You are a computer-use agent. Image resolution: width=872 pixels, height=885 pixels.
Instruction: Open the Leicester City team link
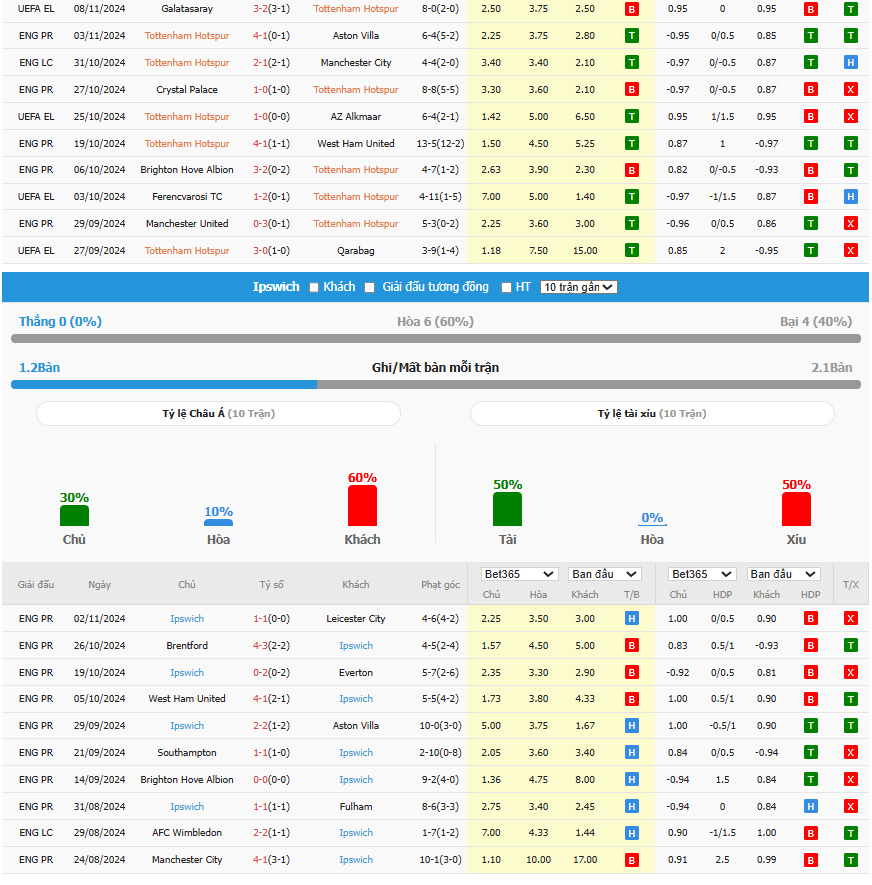click(356, 619)
